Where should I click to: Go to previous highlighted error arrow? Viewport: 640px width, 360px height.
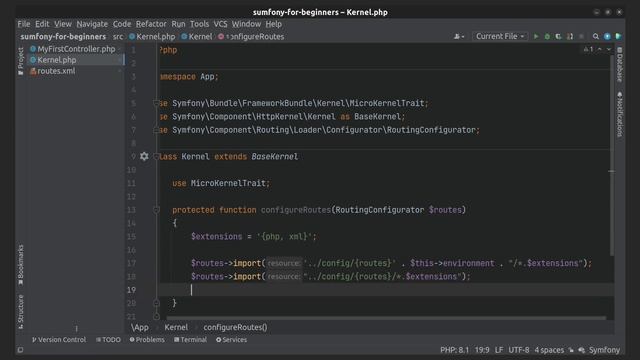point(600,49)
